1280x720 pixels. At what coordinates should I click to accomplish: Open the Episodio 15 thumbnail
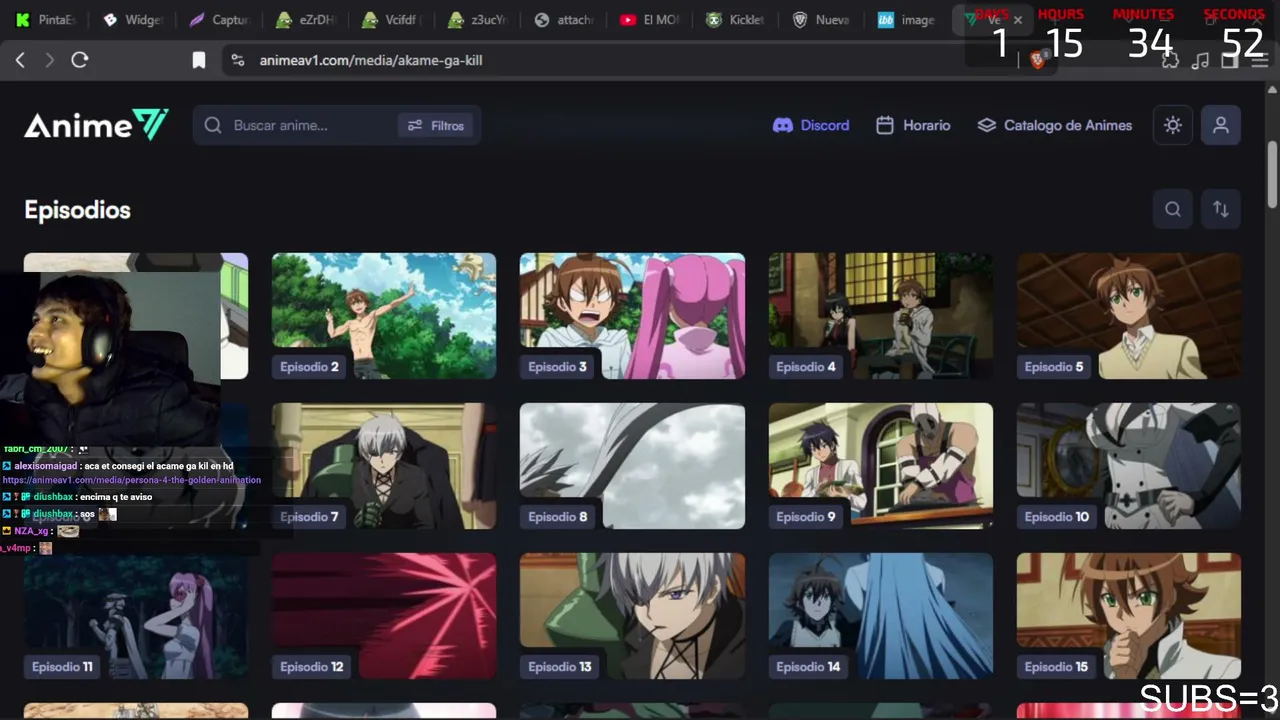click(1129, 616)
